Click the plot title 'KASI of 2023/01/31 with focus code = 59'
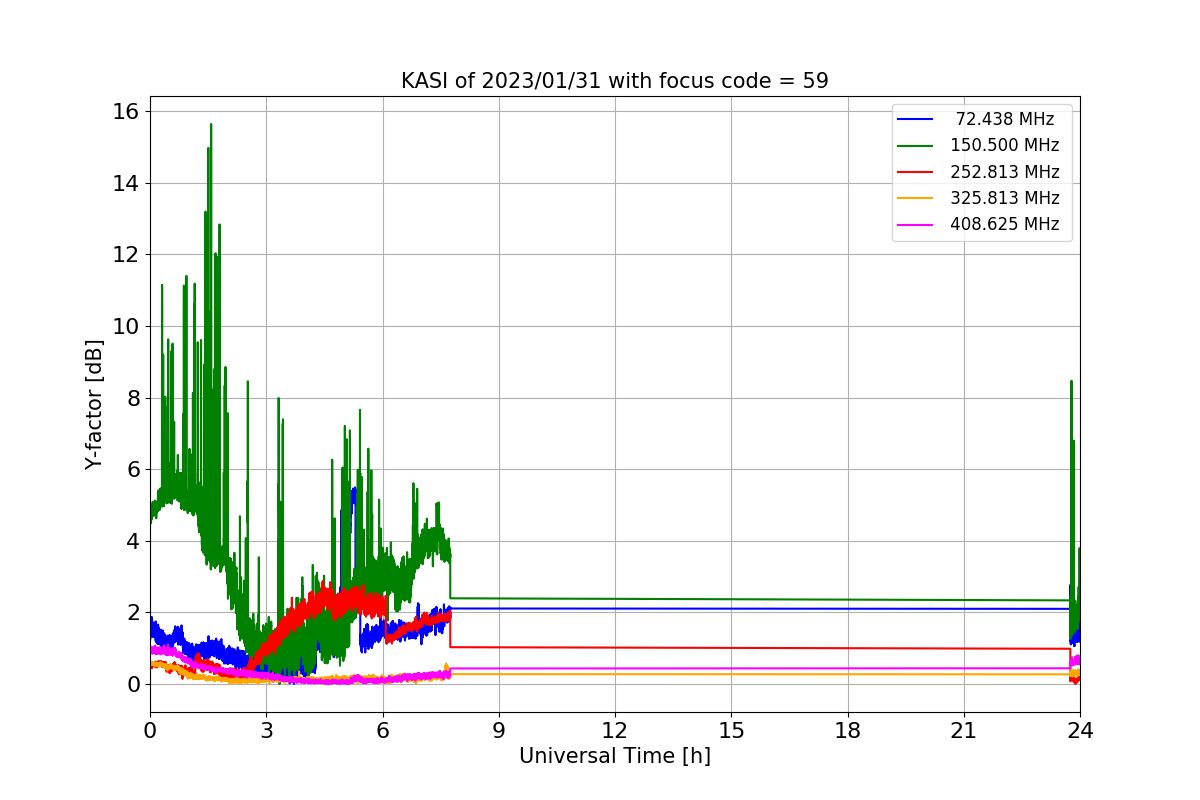Image resolution: width=1200 pixels, height=800 pixels. pyautogui.click(x=614, y=81)
